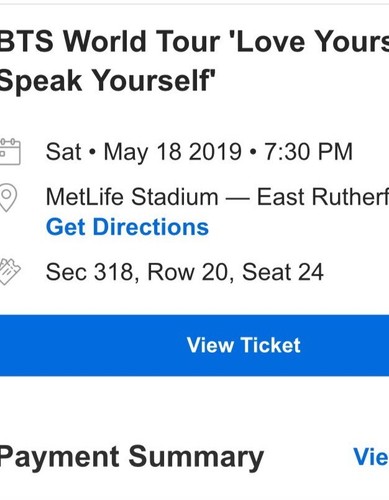Click the 'East Rutherf' city text

tap(323, 197)
